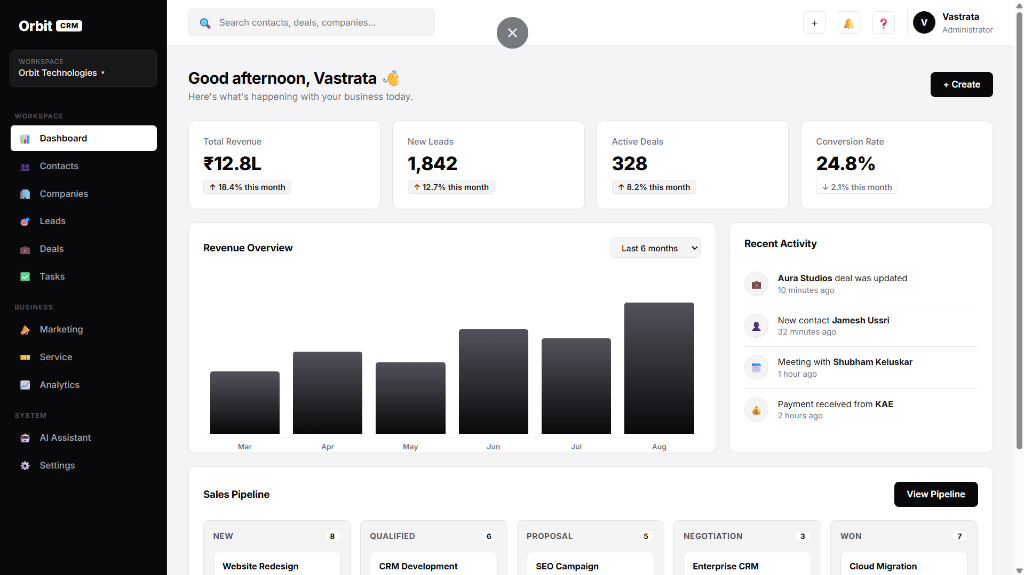Focus the search contacts input field
1024x575 pixels.
coord(312,22)
